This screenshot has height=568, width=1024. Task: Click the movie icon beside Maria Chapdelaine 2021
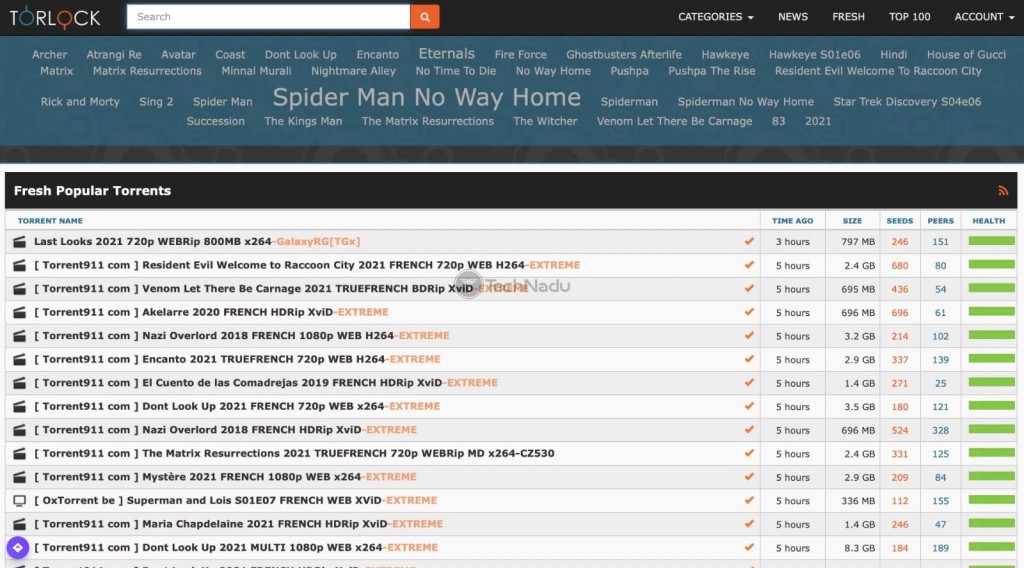(20, 524)
